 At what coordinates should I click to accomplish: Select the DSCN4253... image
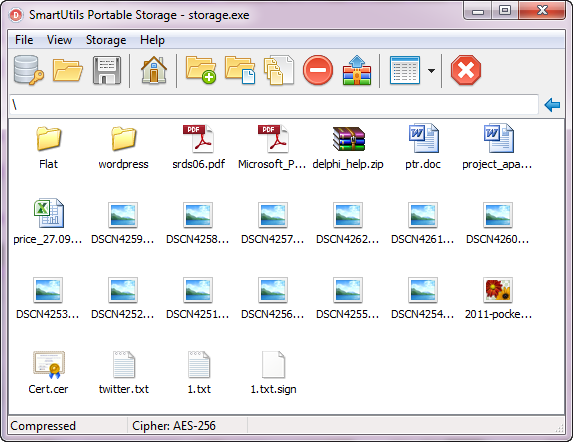click(48, 297)
